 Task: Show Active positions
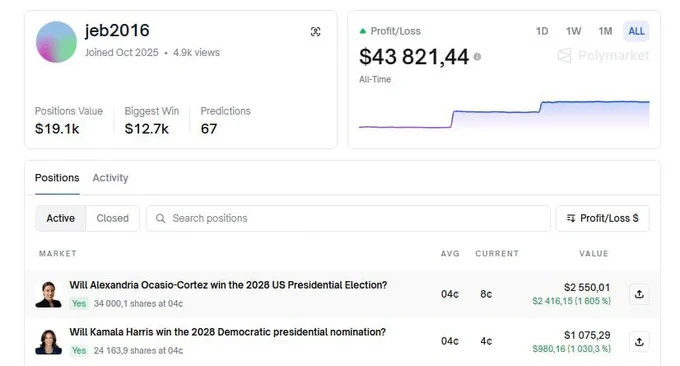(61, 218)
